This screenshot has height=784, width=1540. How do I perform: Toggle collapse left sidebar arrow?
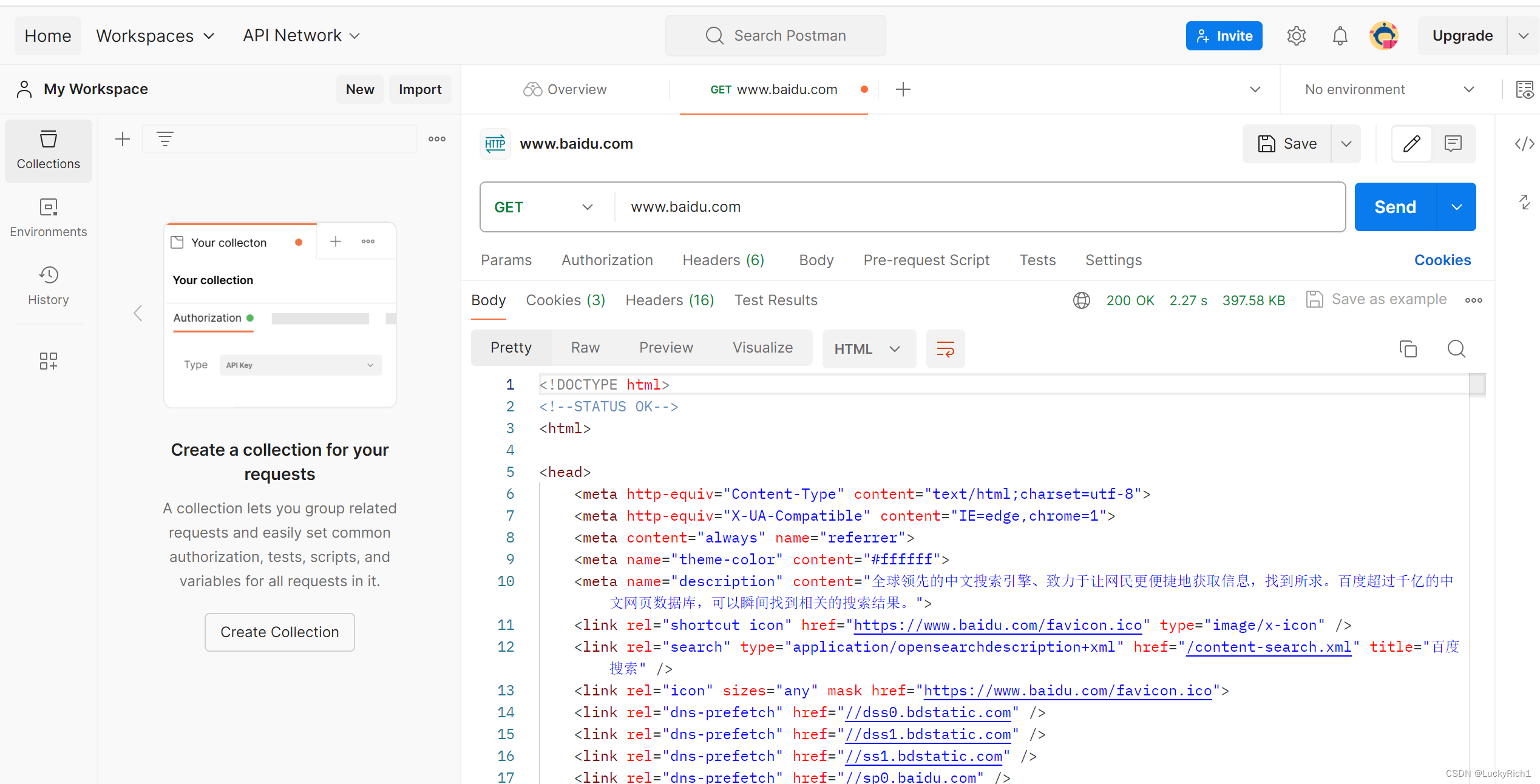138,314
